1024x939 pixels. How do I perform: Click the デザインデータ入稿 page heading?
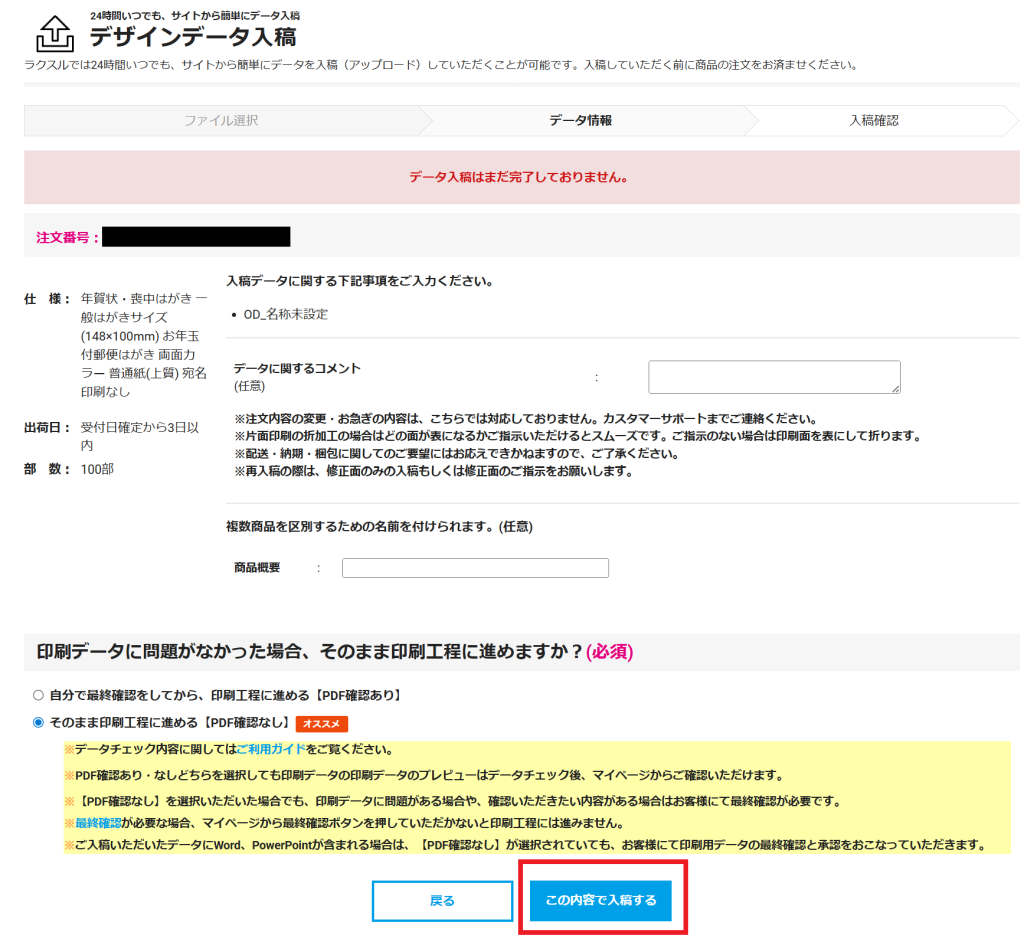tap(192, 37)
